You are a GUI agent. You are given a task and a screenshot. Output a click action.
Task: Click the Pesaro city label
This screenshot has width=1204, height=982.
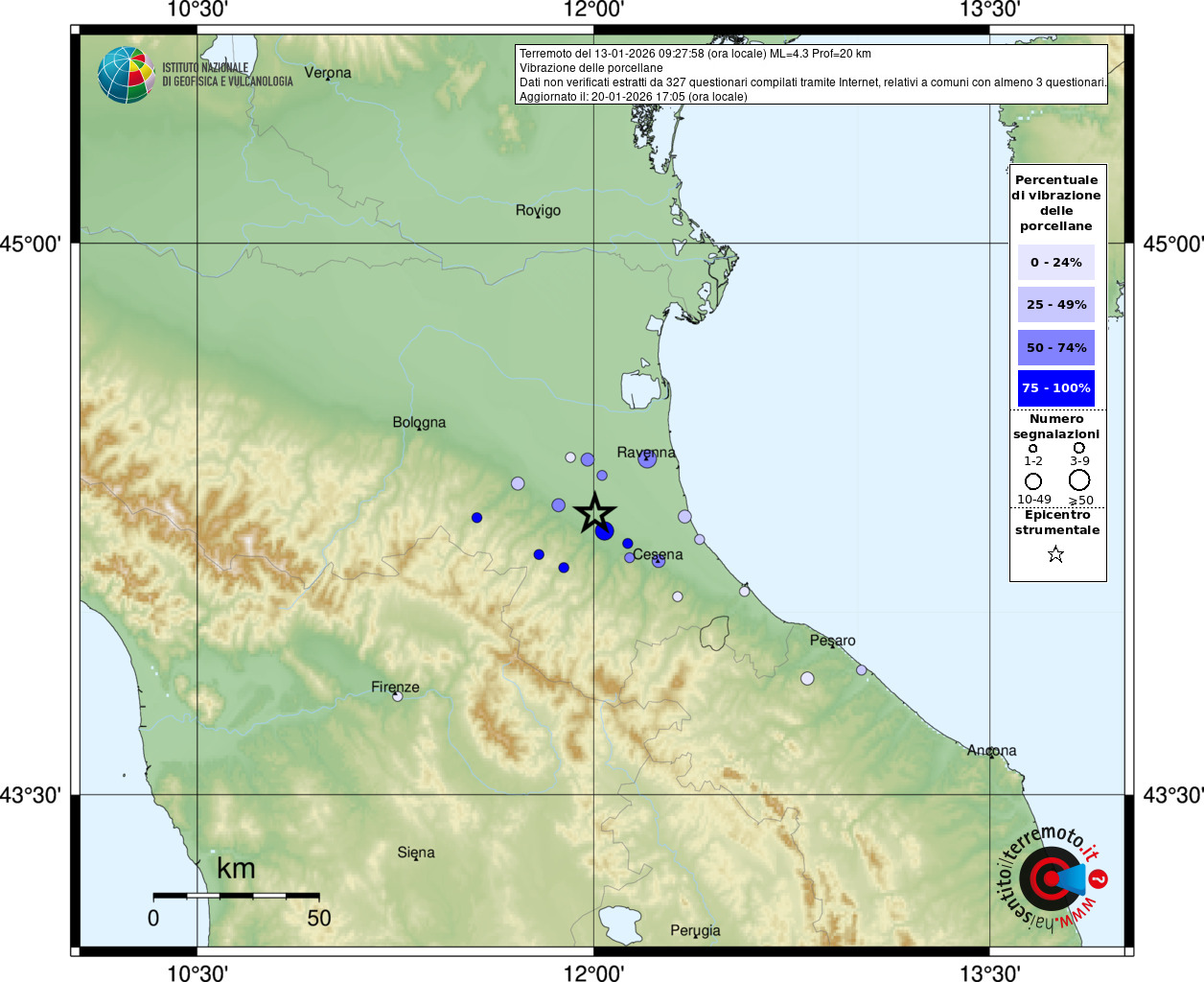(x=832, y=641)
